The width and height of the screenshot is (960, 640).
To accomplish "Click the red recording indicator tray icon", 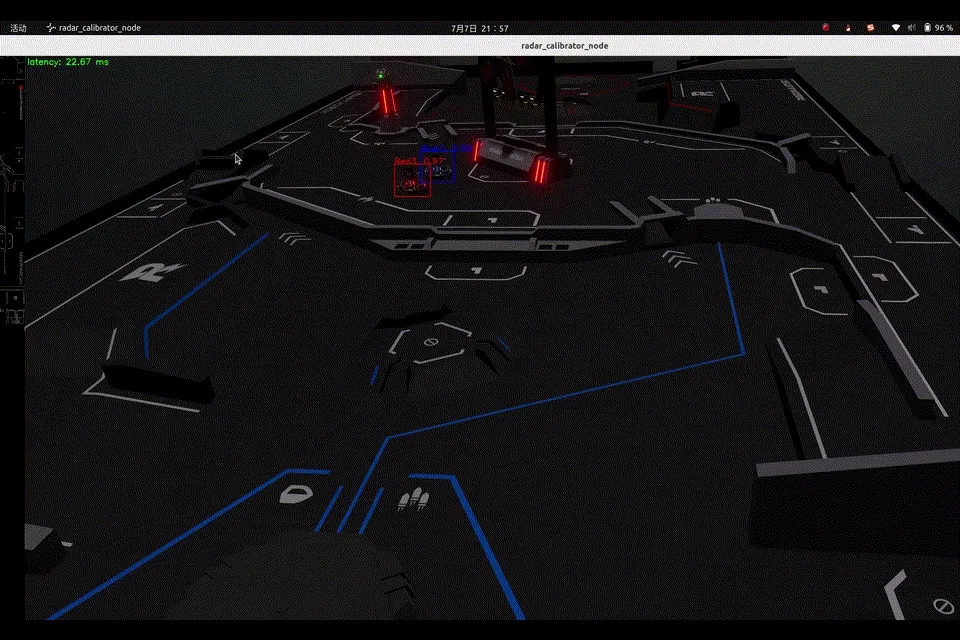I will click(x=826, y=28).
